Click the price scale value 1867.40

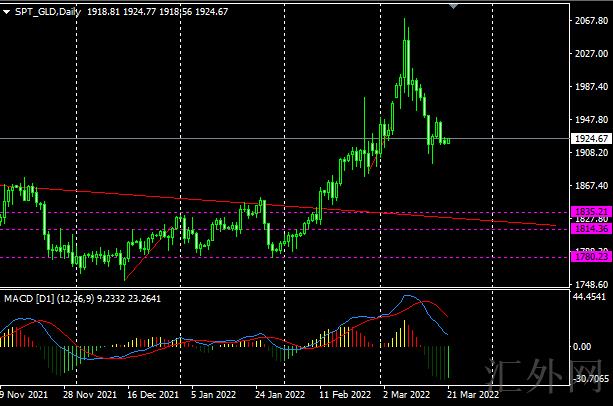(591, 185)
